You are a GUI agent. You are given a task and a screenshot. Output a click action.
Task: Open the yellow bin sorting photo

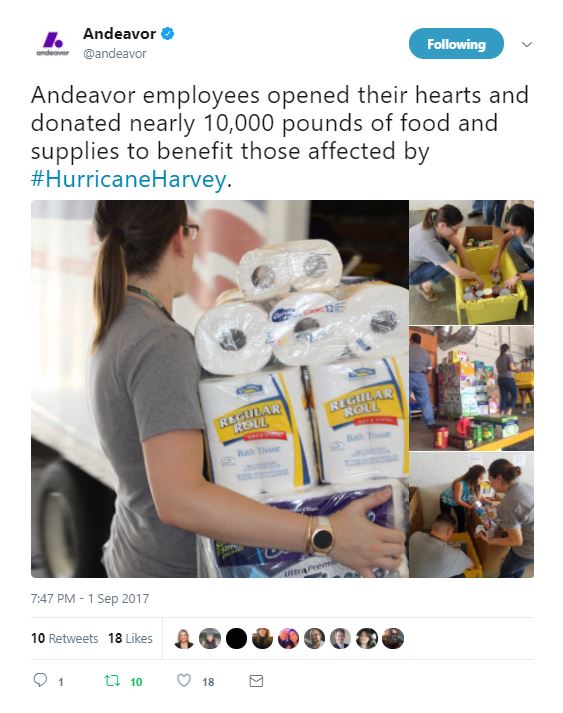[472, 262]
